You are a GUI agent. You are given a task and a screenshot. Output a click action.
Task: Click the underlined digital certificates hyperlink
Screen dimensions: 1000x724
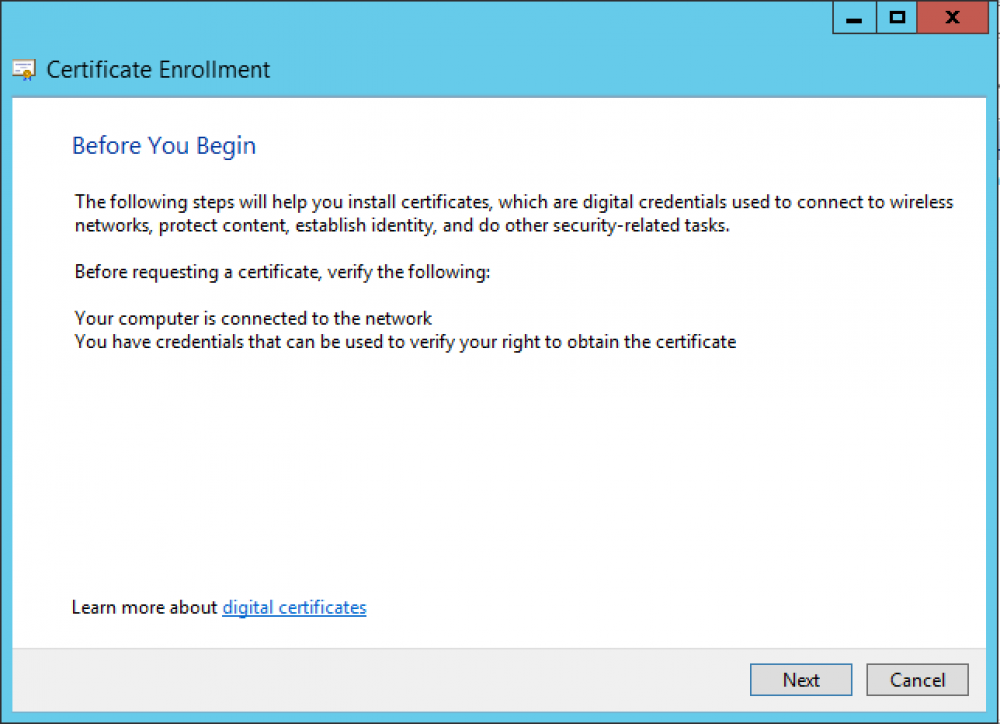pyautogui.click(x=294, y=607)
